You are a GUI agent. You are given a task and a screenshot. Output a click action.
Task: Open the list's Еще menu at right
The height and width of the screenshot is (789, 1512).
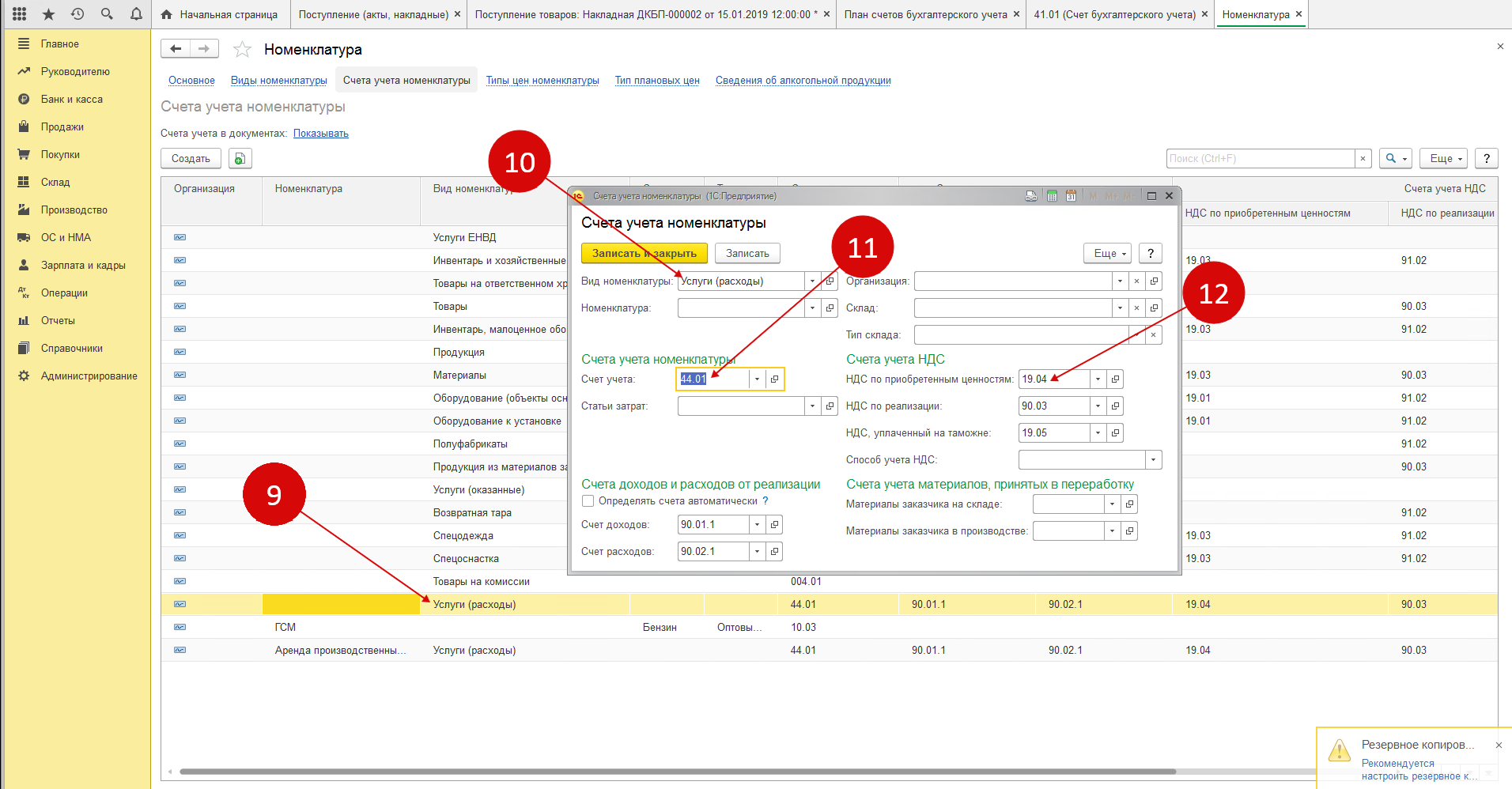(x=1444, y=159)
